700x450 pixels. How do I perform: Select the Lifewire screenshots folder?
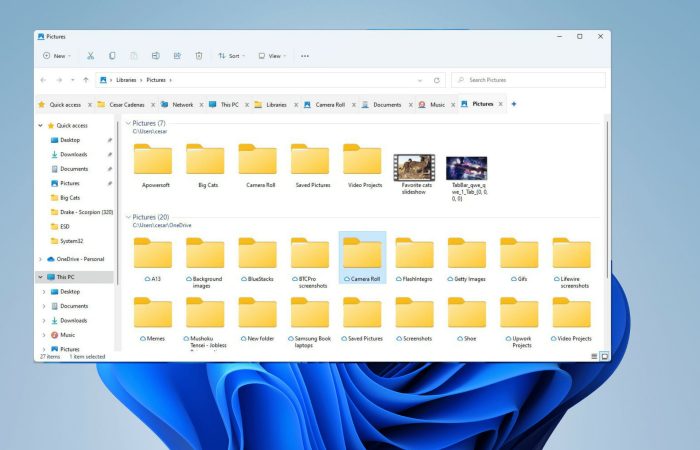click(571, 262)
